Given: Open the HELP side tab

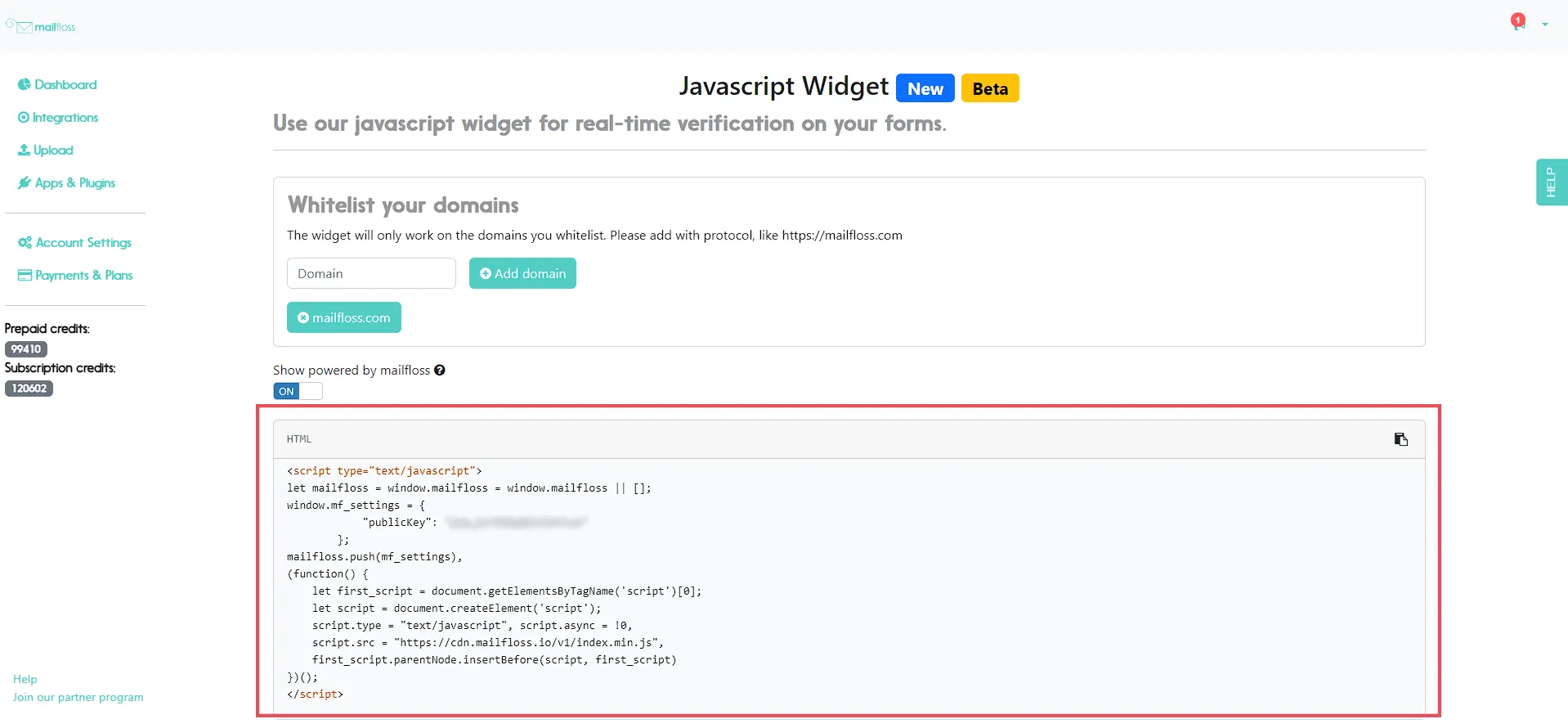Looking at the screenshot, I should (x=1551, y=182).
